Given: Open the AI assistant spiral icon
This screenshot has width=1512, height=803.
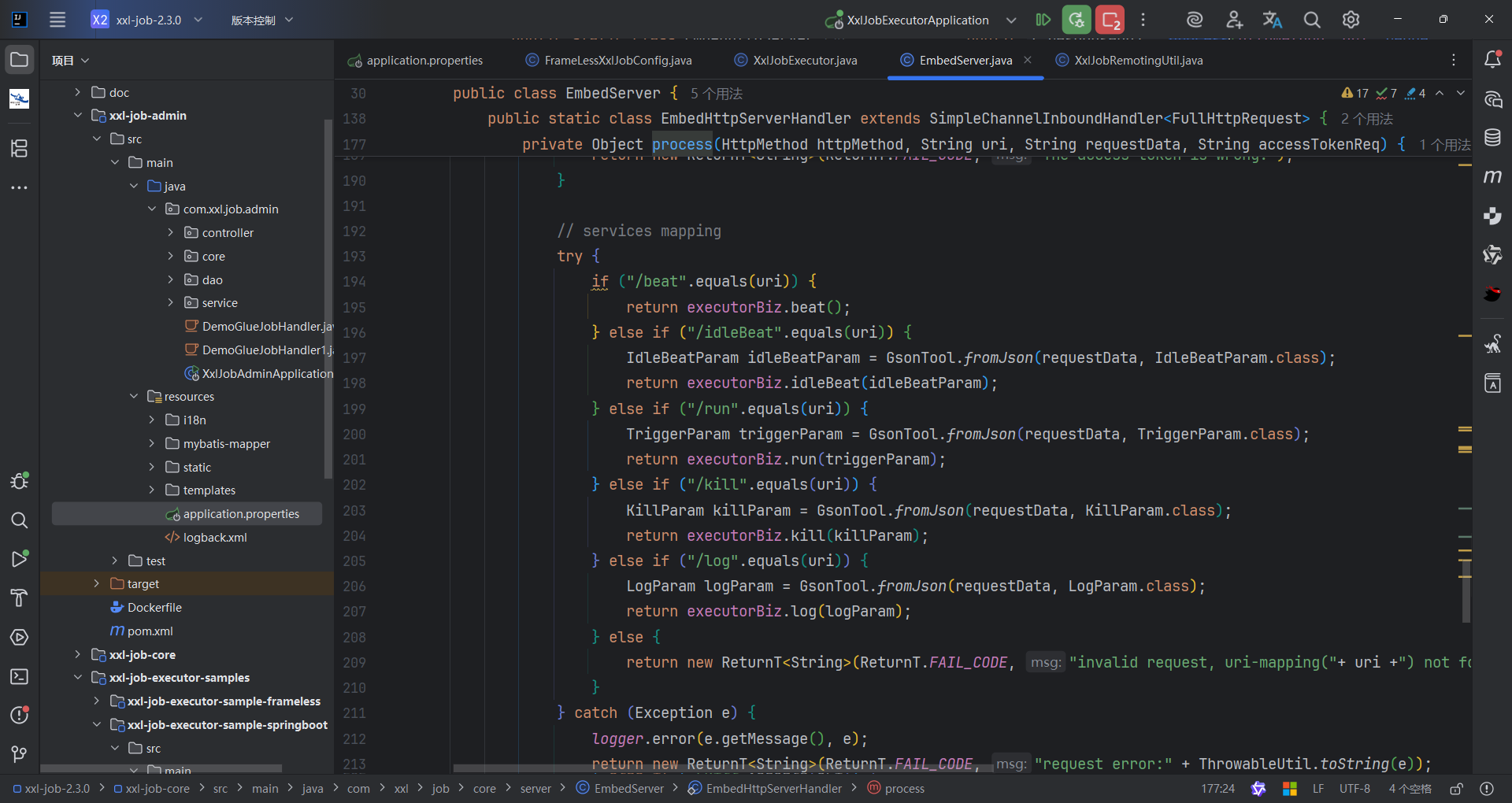Looking at the screenshot, I should click(x=1195, y=20).
